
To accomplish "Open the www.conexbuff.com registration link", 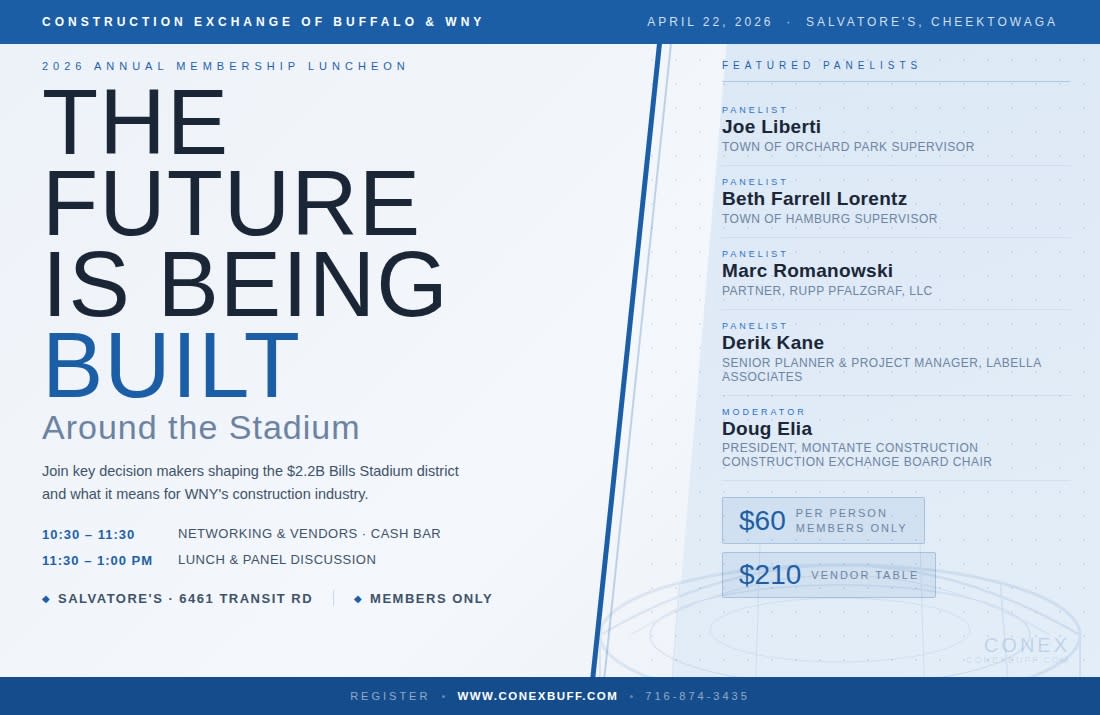I will tap(537, 696).
